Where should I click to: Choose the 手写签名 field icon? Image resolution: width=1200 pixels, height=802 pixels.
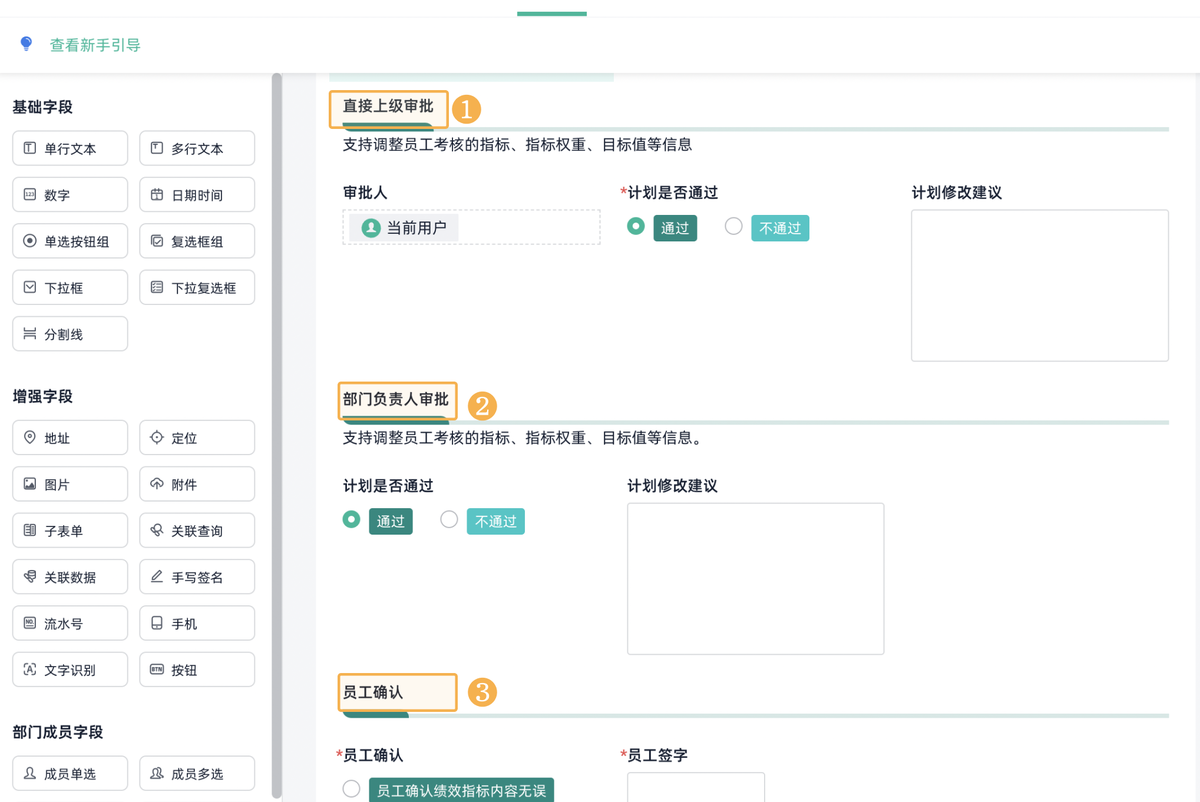(x=157, y=577)
